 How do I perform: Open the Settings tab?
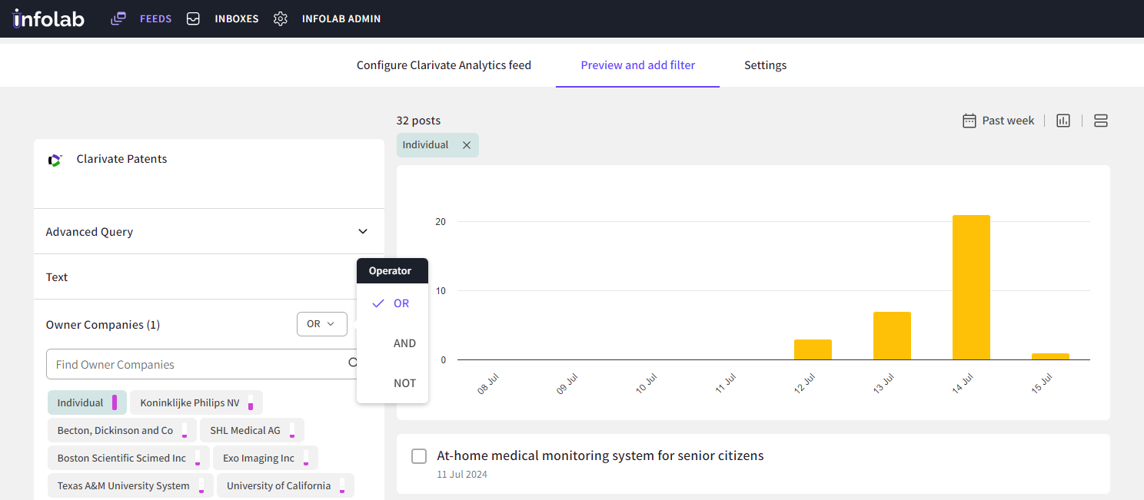pyautogui.click(x=765, y=65)
